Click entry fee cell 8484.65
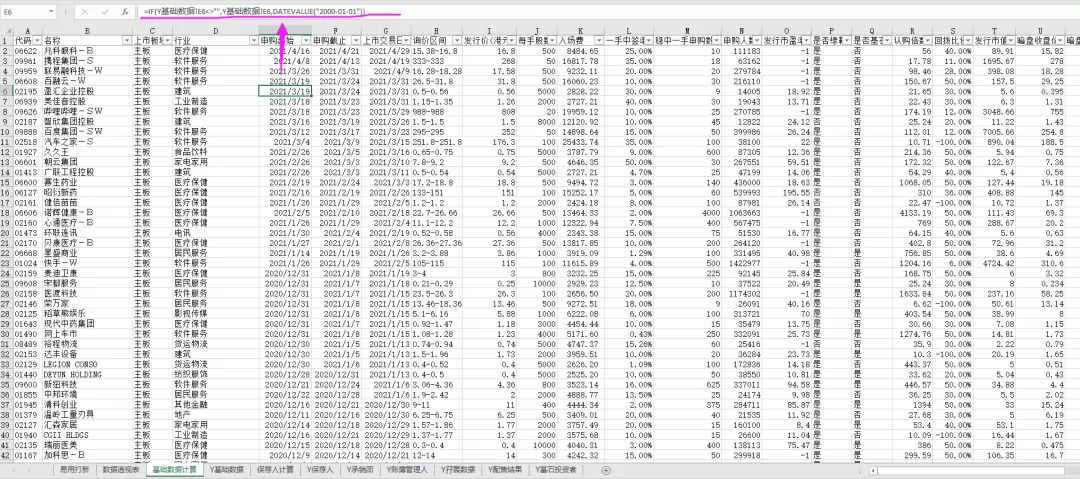 [581, 51]
